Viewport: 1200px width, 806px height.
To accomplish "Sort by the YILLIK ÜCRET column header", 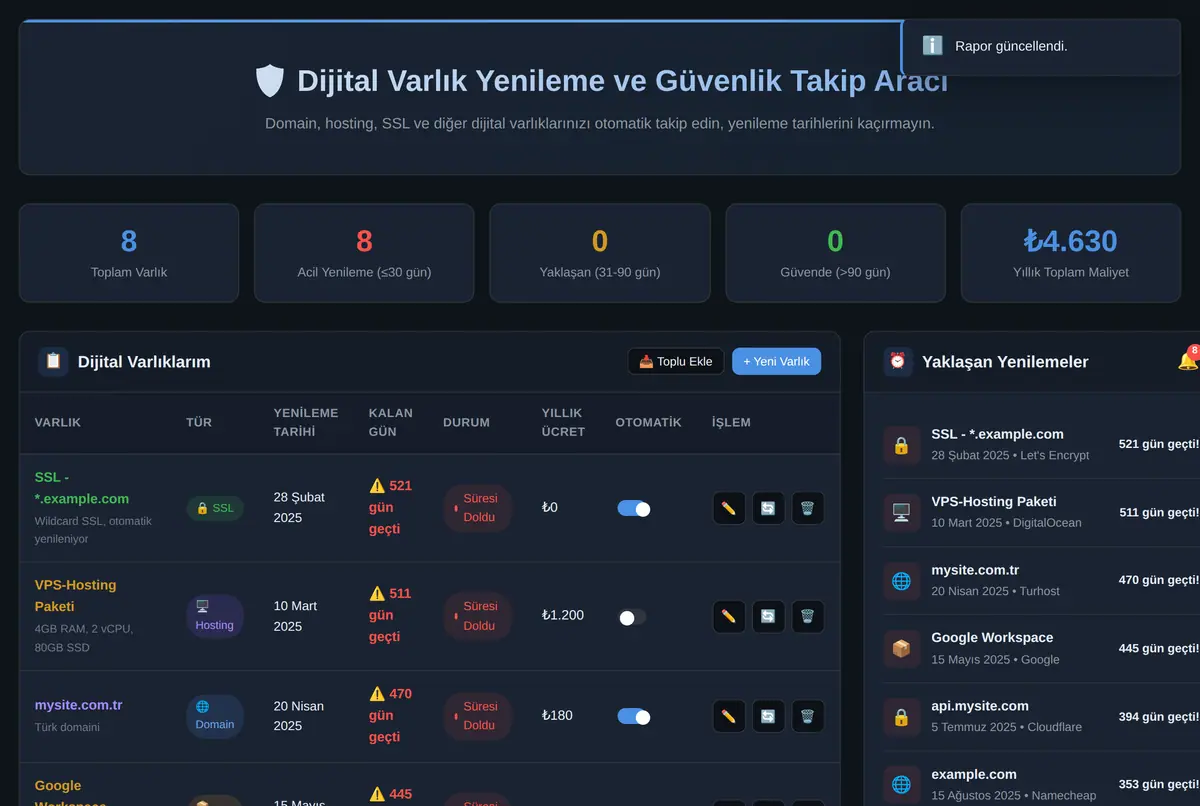I will pos(564,422).
